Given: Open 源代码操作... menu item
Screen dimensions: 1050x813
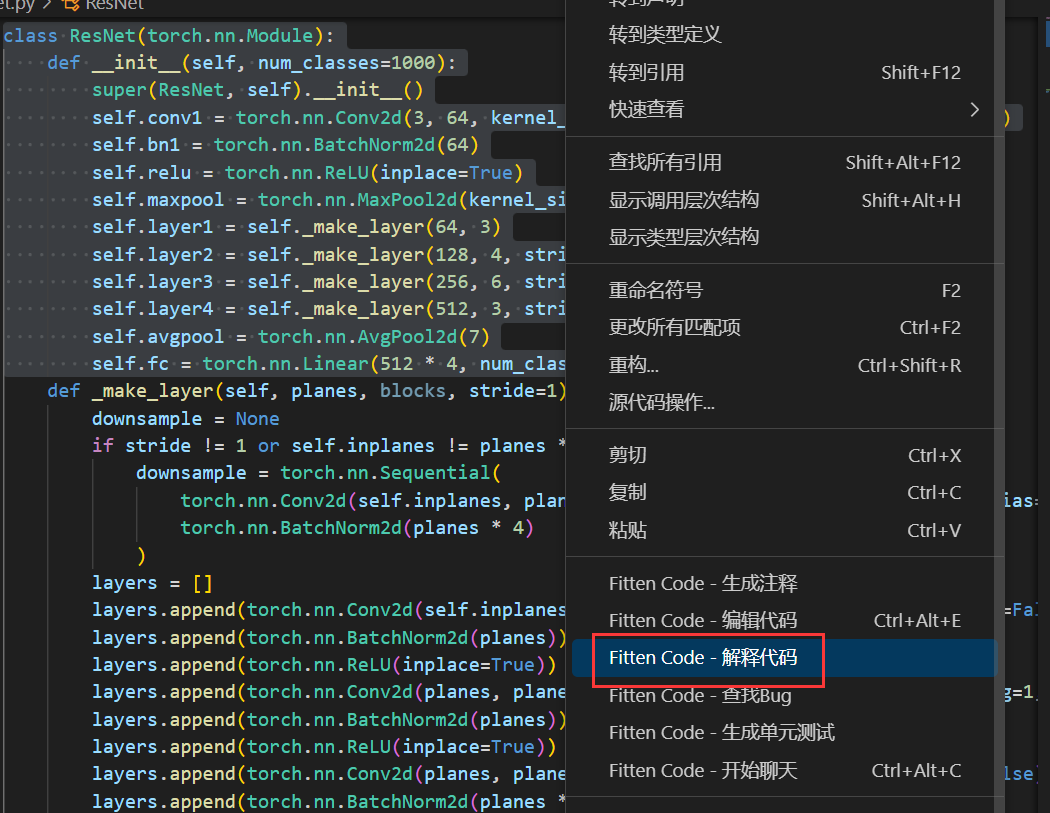Looking at the screenshot, I should pyautogui.click(x=662, y=403).
